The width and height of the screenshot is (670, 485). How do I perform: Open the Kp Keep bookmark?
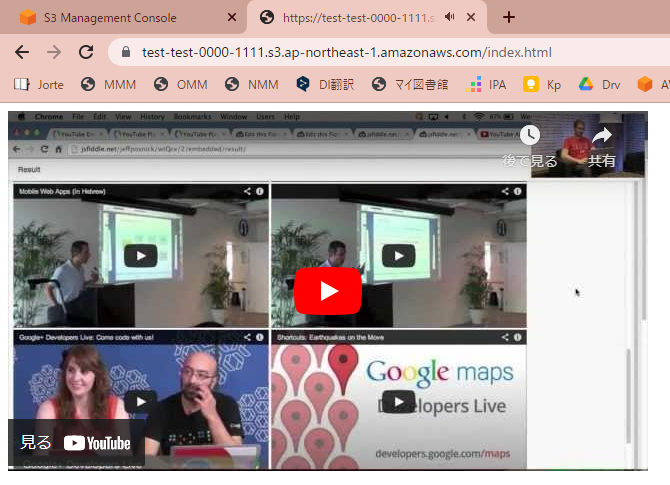(x=542, y=85)
